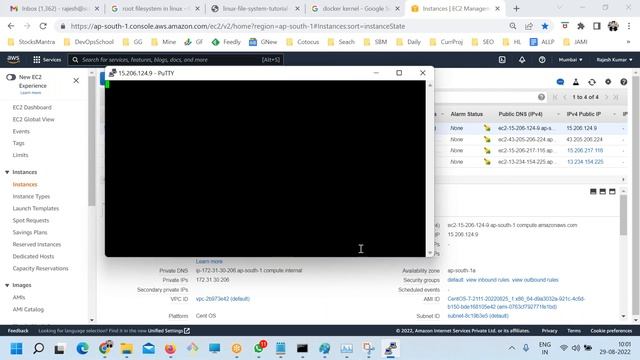640x360 pixels.
Task: Open Unified Settings link in footer
Action: 169,331
